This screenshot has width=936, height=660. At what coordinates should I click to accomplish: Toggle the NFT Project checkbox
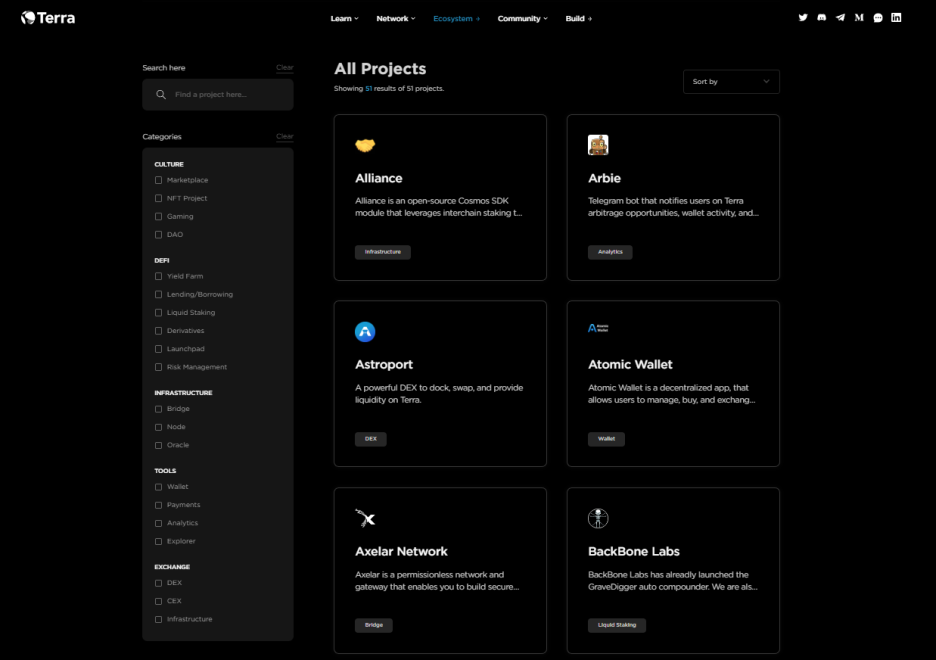pyautogui.click(x=158, y=198)
